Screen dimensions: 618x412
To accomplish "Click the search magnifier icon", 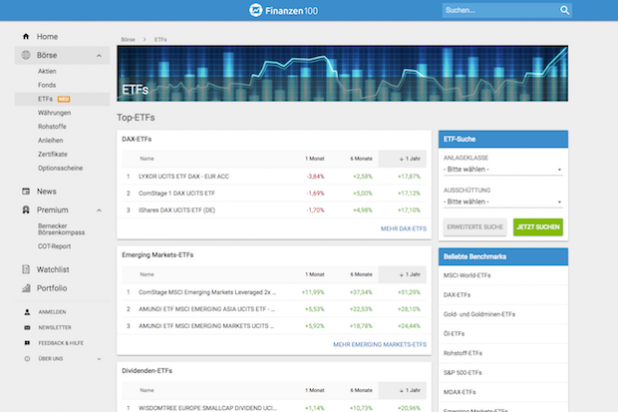I will coord(564,10).
